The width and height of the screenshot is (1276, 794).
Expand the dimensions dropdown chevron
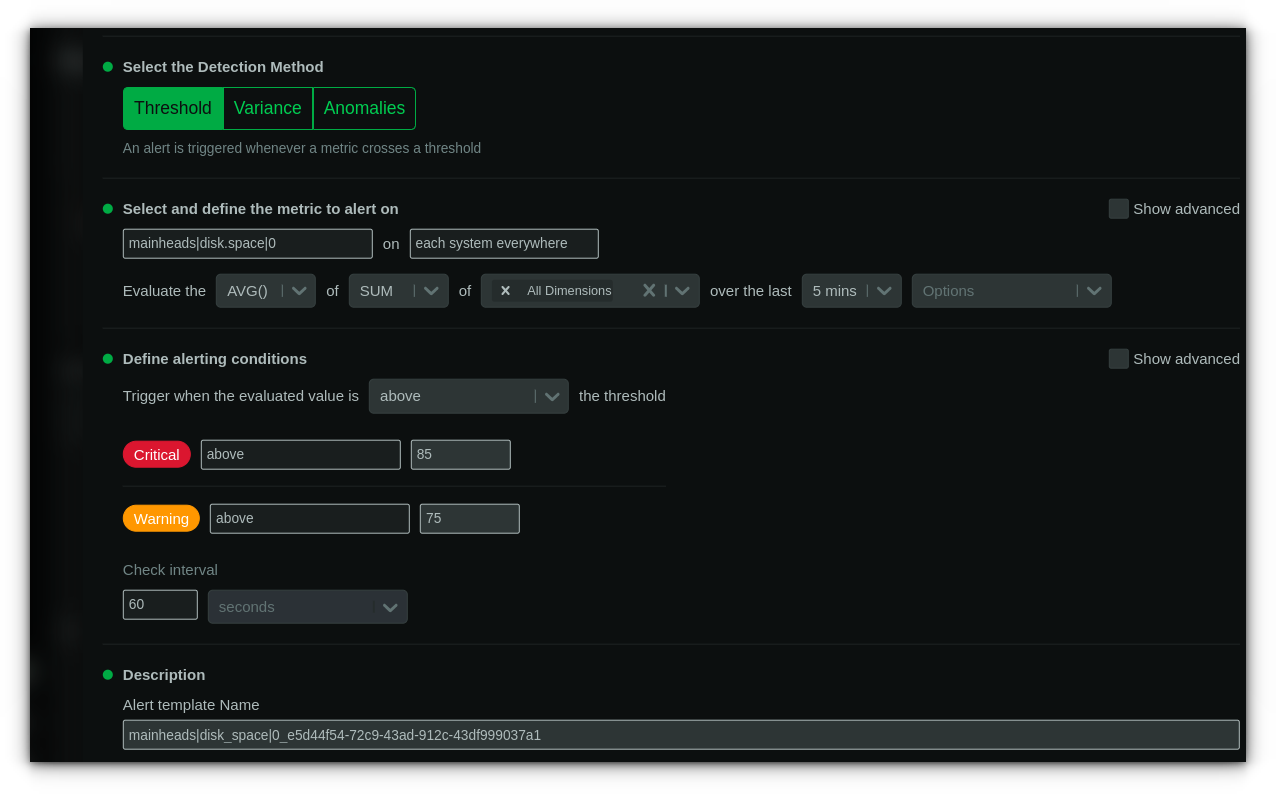682,291
